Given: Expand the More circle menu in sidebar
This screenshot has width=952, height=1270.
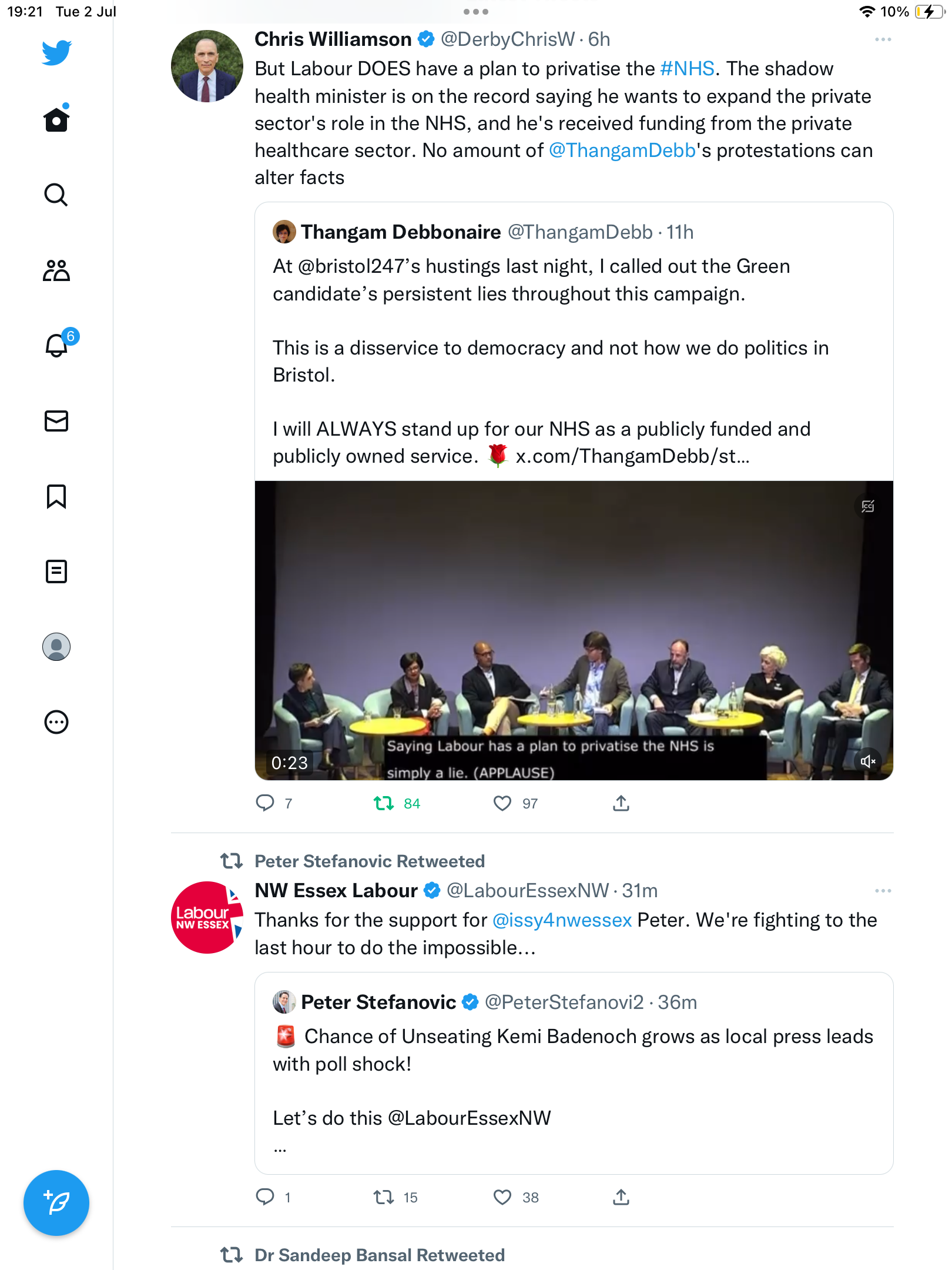Looking at the screenshot, I should pos(56,722).
